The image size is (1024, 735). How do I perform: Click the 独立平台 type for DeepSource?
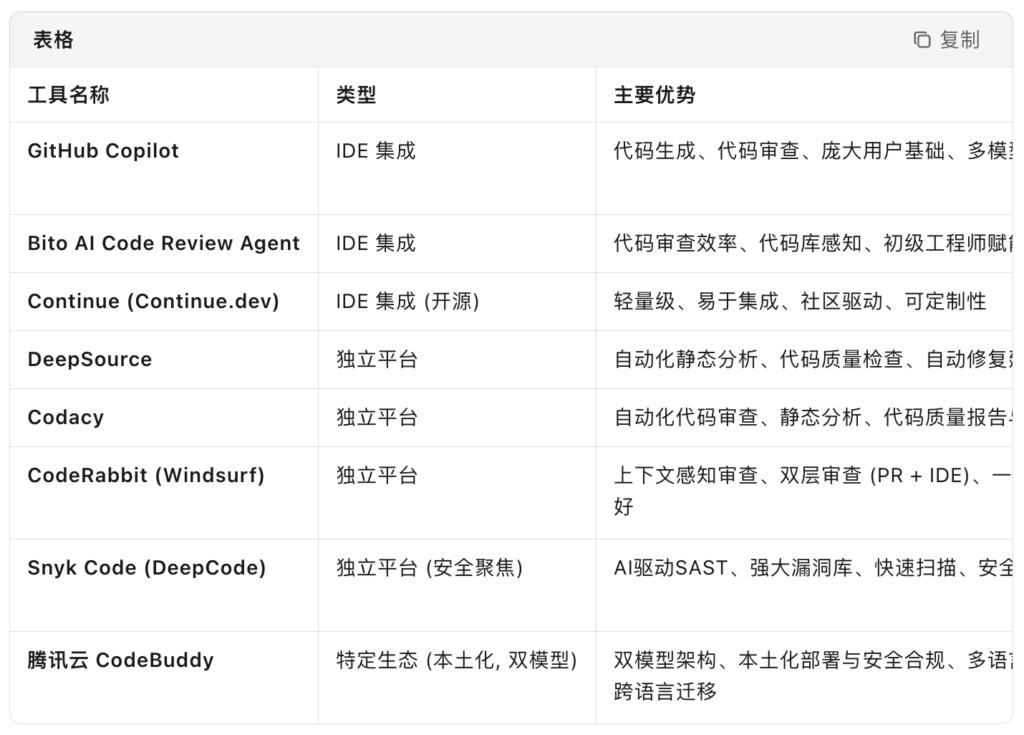click(x=377, y=359)
